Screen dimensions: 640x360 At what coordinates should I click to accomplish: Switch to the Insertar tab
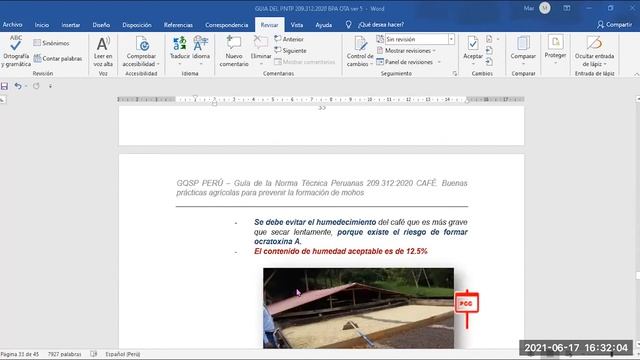(x=71, y=25)
